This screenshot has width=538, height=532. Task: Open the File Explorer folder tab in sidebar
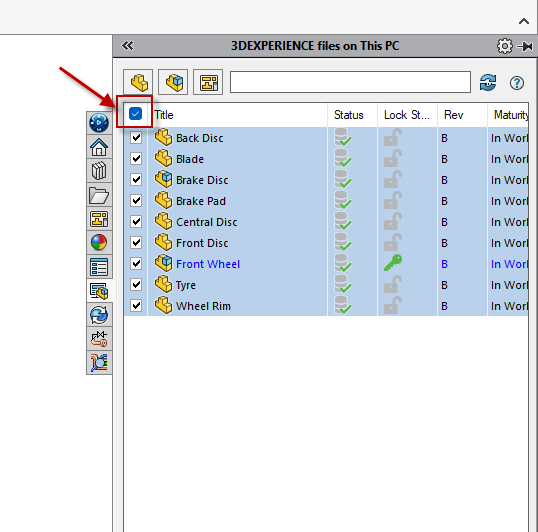pos(99,194)
